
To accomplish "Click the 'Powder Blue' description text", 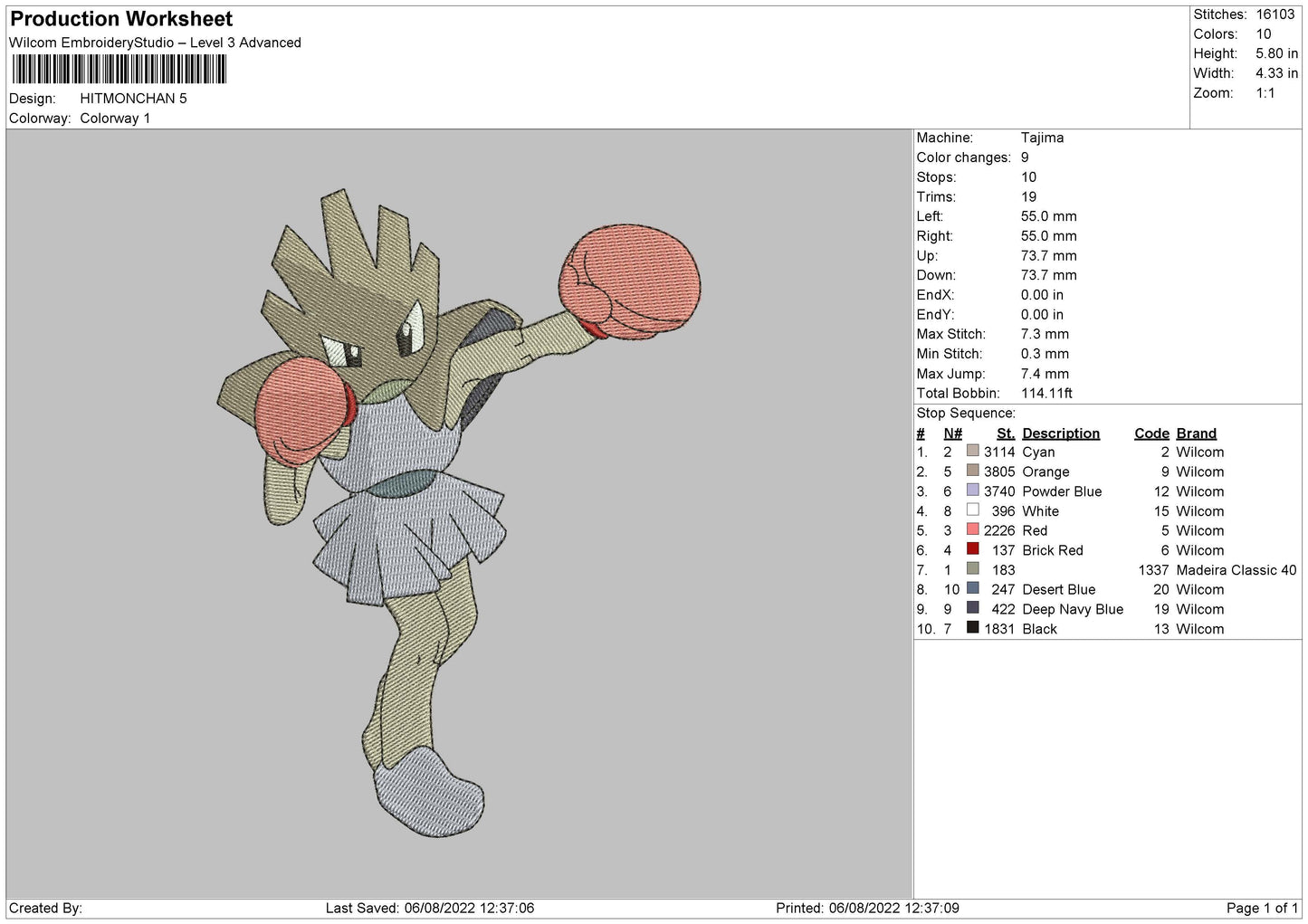I will 1062,491.
